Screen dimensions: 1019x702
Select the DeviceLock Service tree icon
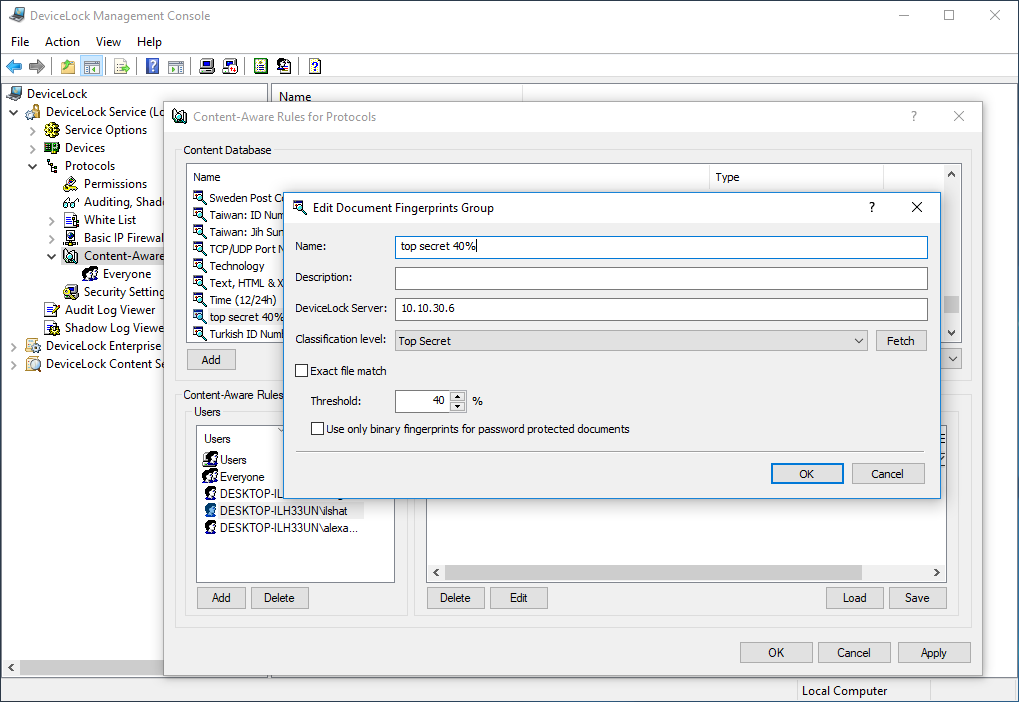pos(32,112)
